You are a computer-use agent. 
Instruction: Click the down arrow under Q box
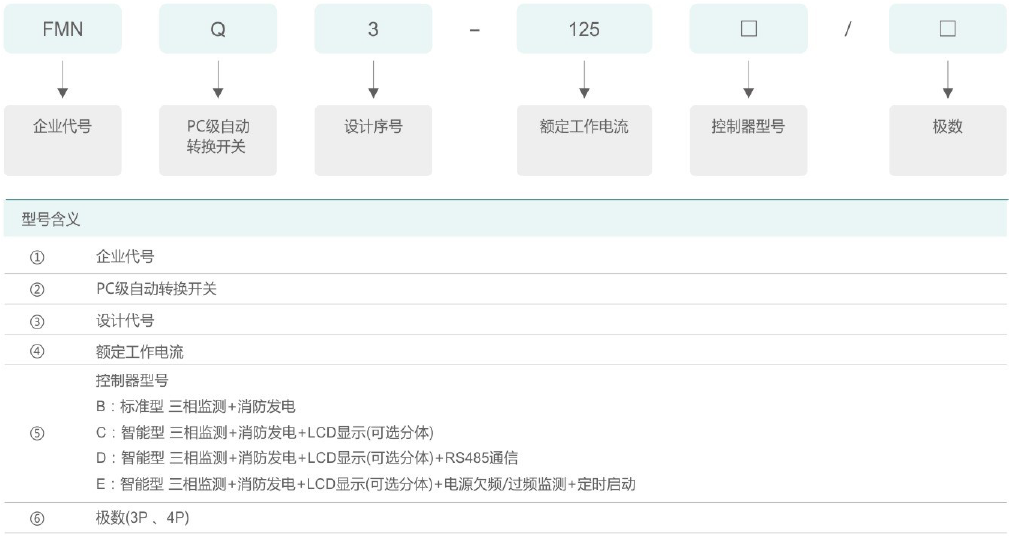point(218,79)
